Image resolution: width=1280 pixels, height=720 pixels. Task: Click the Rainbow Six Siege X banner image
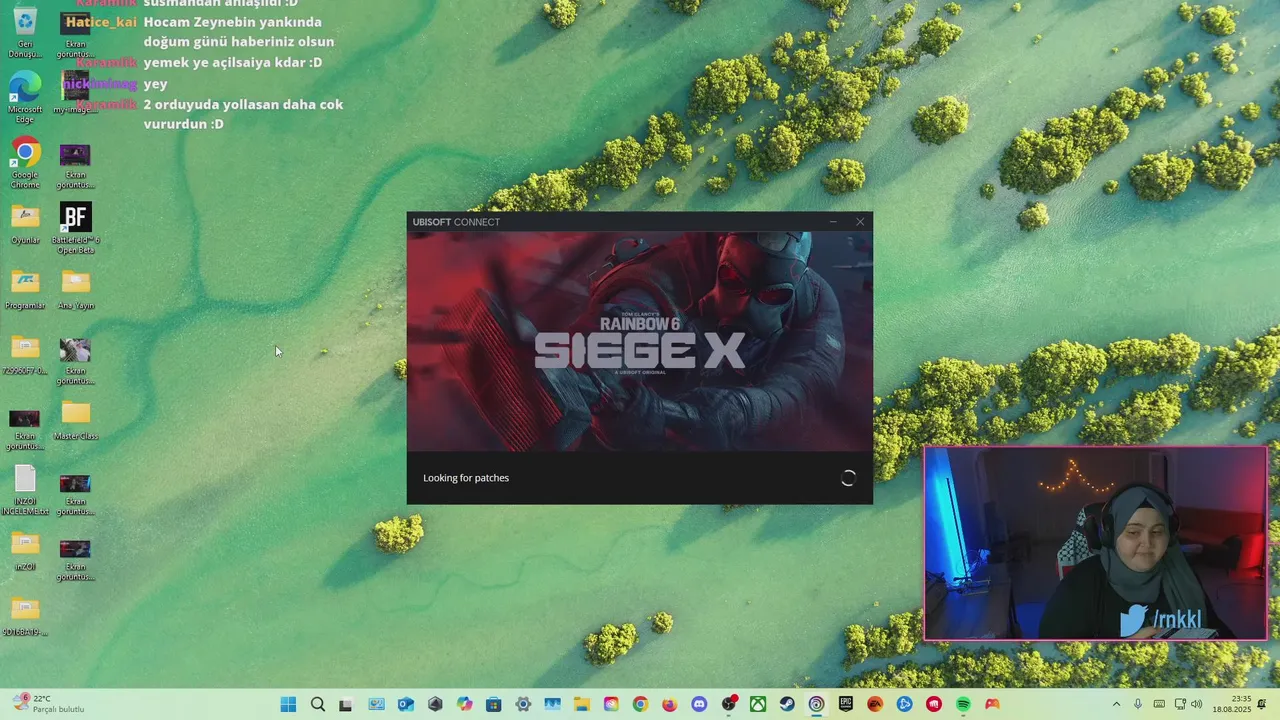[x=640, y=342]
